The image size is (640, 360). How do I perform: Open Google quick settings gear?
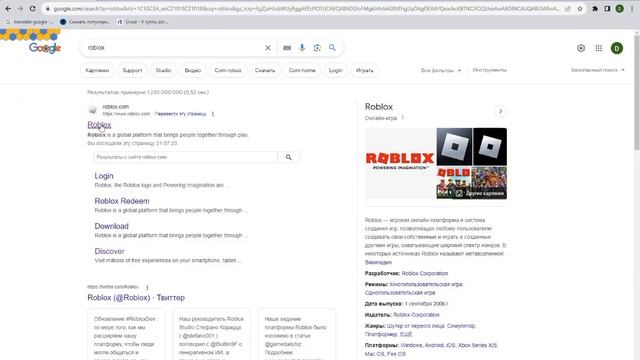pos(581,48)
